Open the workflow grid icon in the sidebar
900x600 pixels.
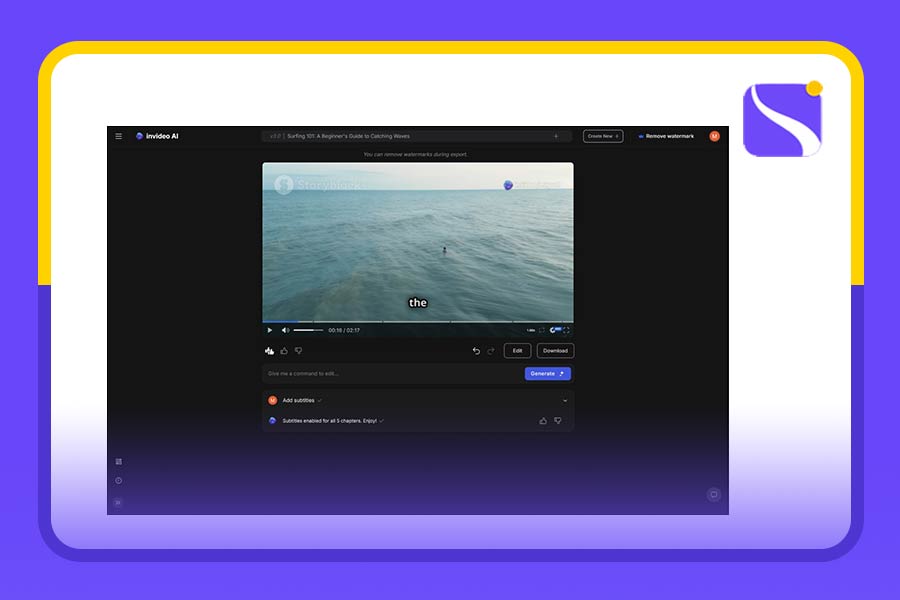118,461
